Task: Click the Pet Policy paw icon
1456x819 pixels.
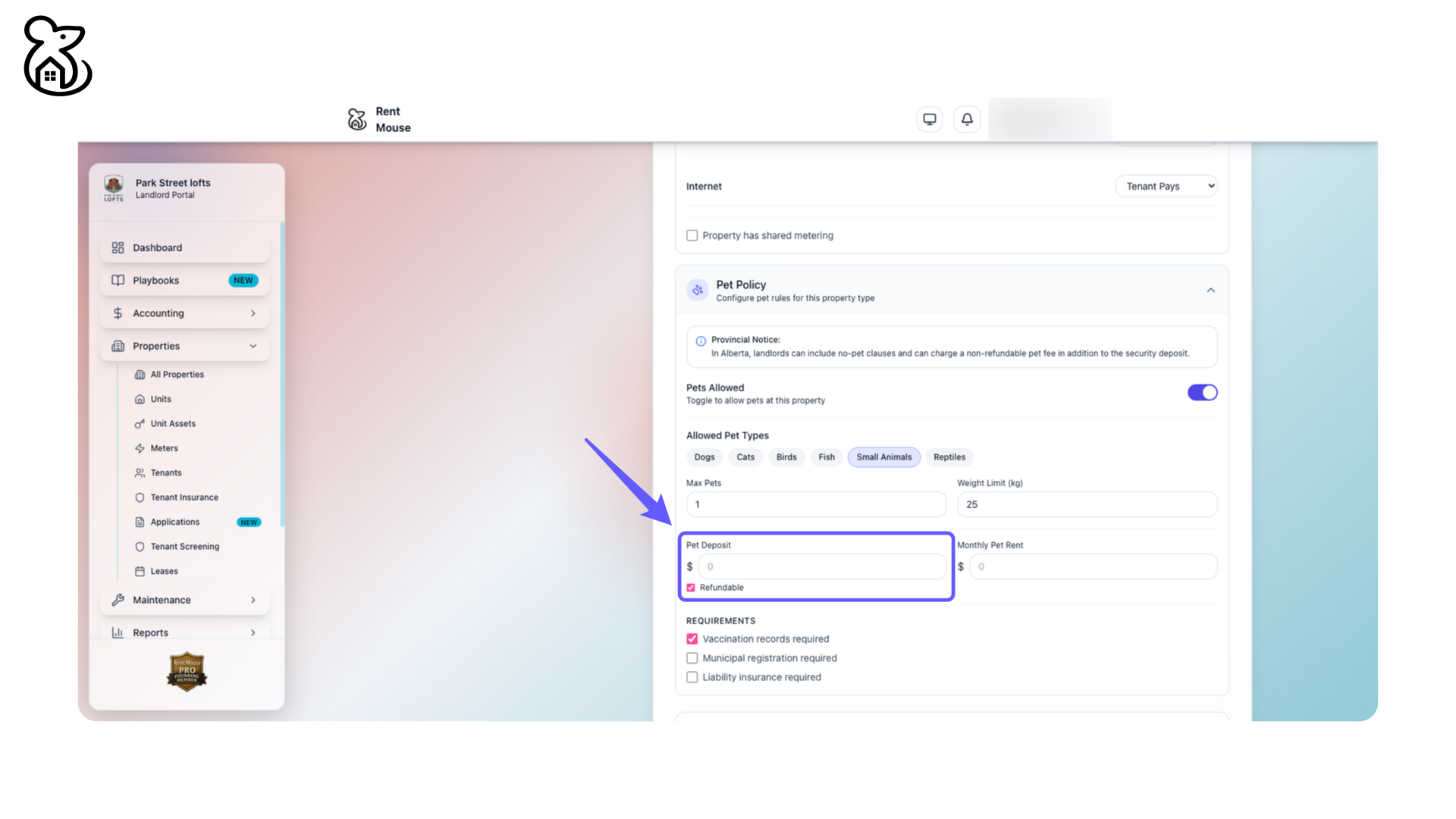Action: click(697, 290)
